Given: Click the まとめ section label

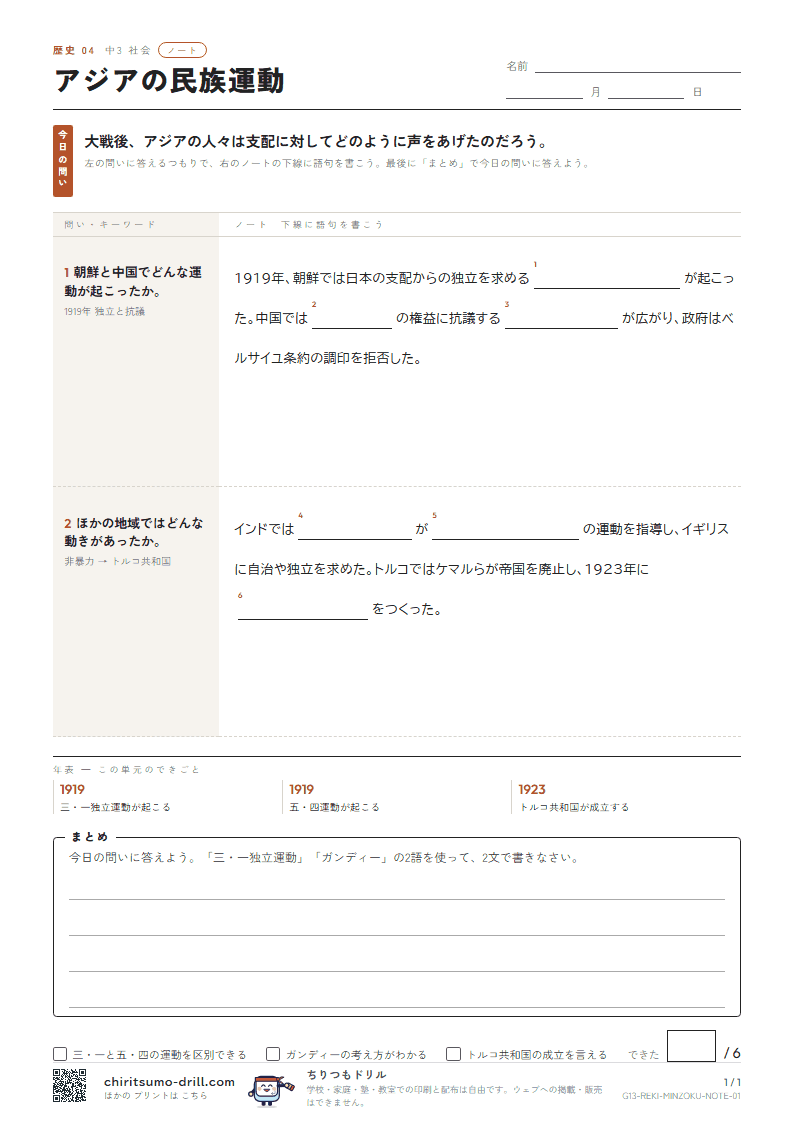Looking at the screenshot, I should (89, 837).
